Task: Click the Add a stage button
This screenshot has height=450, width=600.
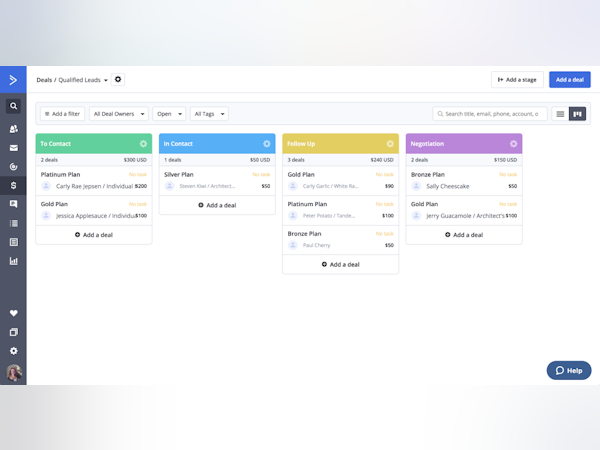Action: (517, 80)
